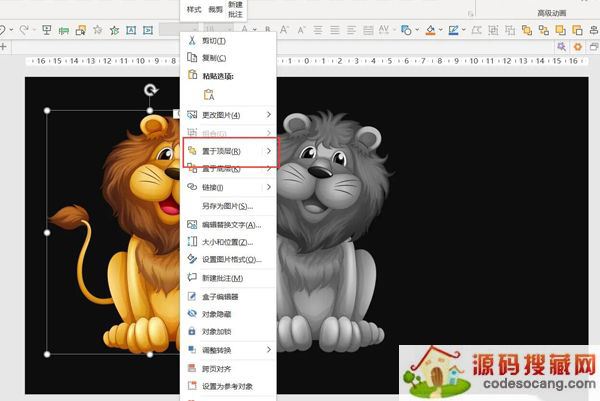Click the 盒子编辑器 editor icon
This screenshot has width=600, height=401.
coord(193,297)
